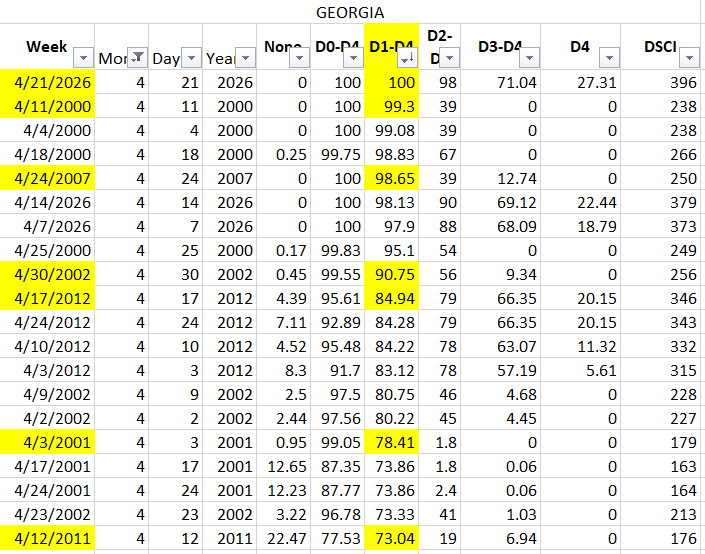Select highlighted cell 4/21/2026
Image resolution: width=705 pixels, height=554 pixels.
(x=47, y=82)
